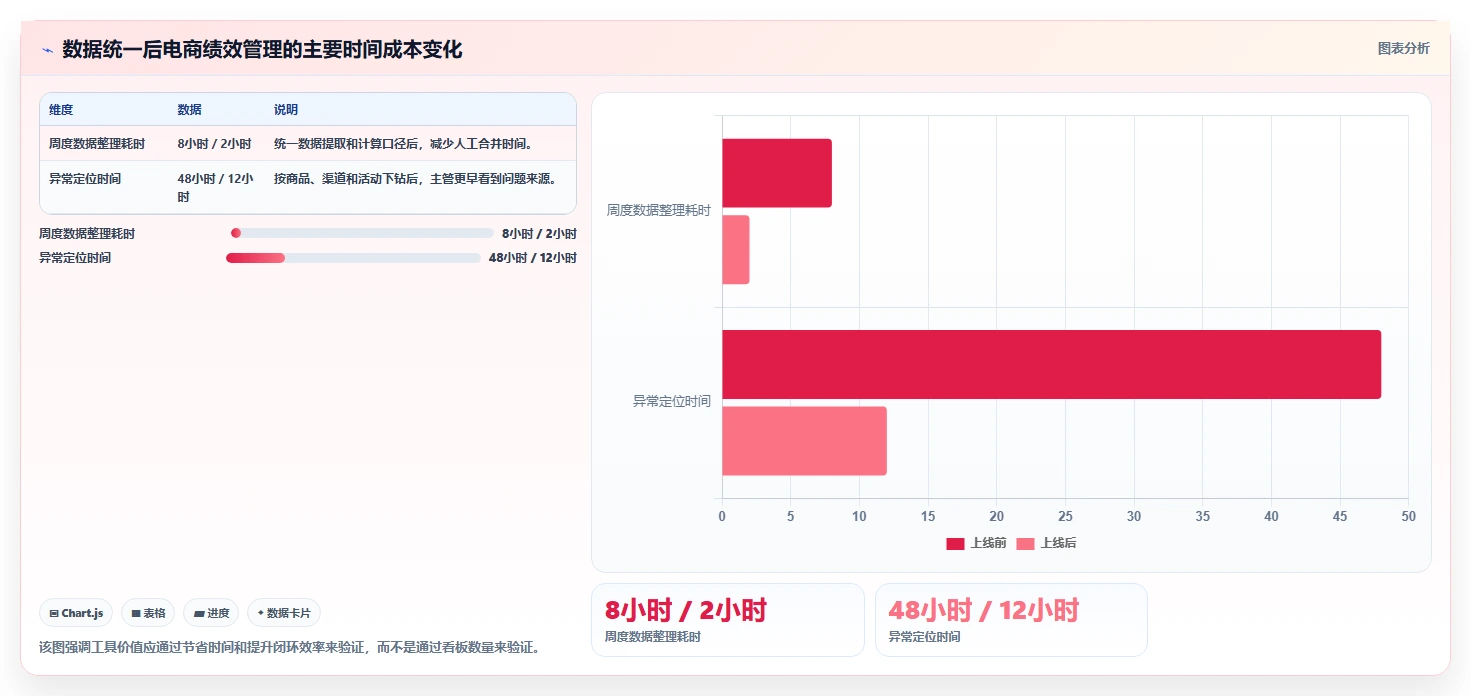Click the chart title 数据统一后电商绩效管理的主要时间成本变化

(262, 49)
